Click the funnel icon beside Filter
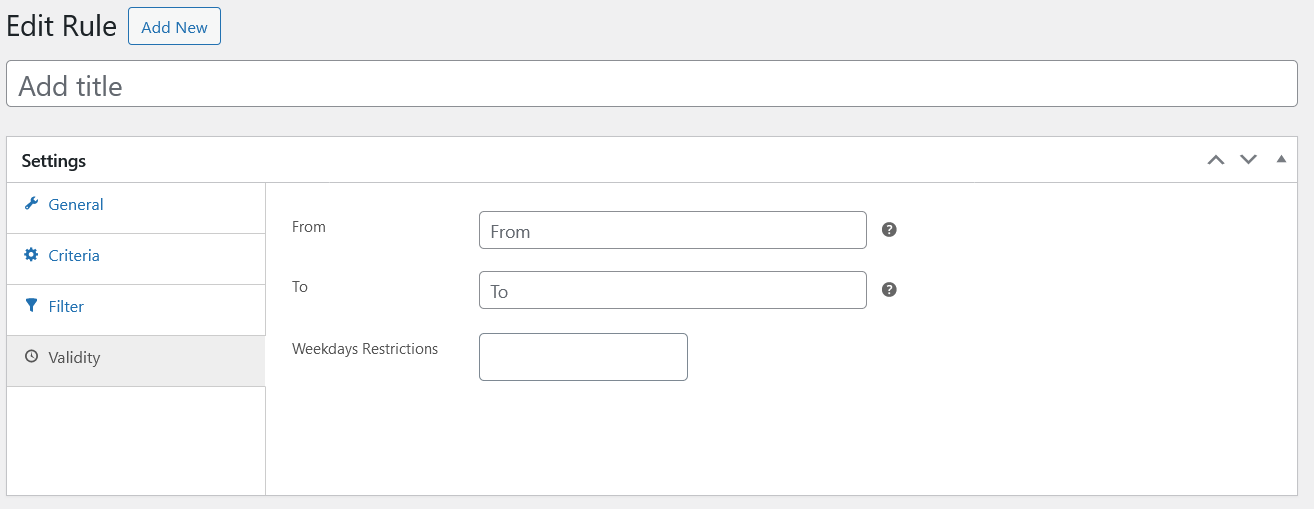Image resolution: width=1314 pixels, height=509 pixels. click(x=31, y=306)
